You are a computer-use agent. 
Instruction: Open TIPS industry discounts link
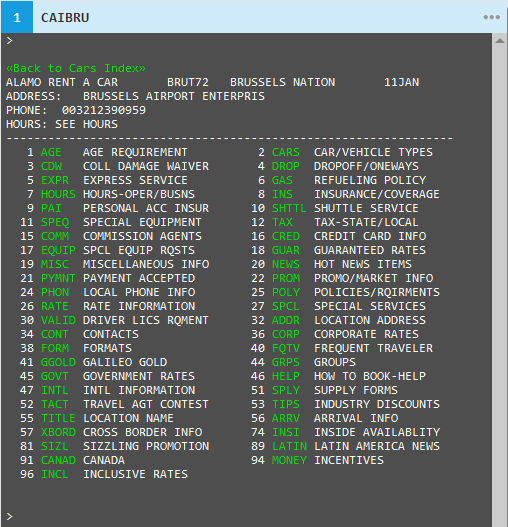pos(285,404)
